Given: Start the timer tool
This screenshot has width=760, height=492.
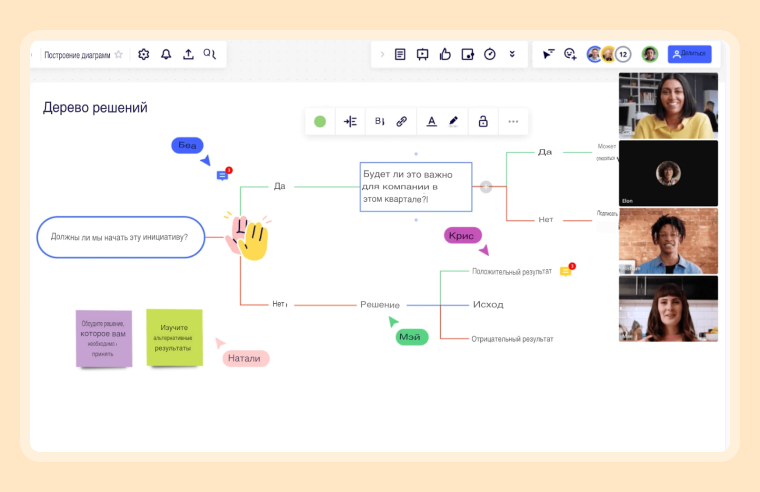Looking at the screenshot, I should coord(490,54).
